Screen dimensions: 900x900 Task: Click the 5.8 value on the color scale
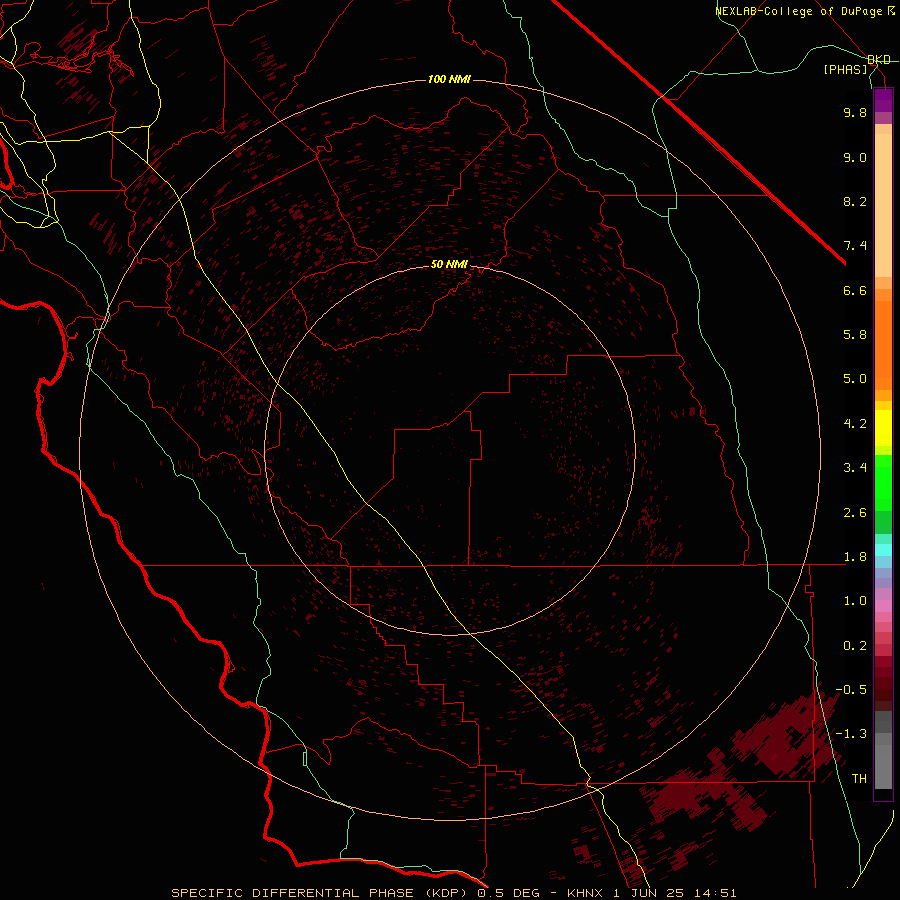(x=855, y=335)
